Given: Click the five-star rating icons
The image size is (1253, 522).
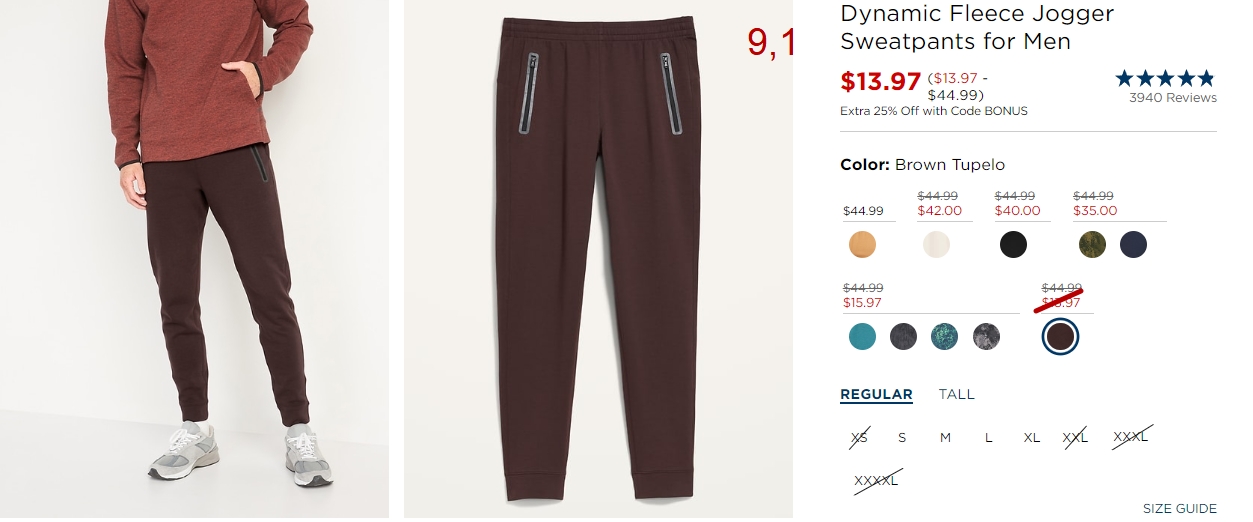Looking at the screenshot, I should coord(1165,78).
